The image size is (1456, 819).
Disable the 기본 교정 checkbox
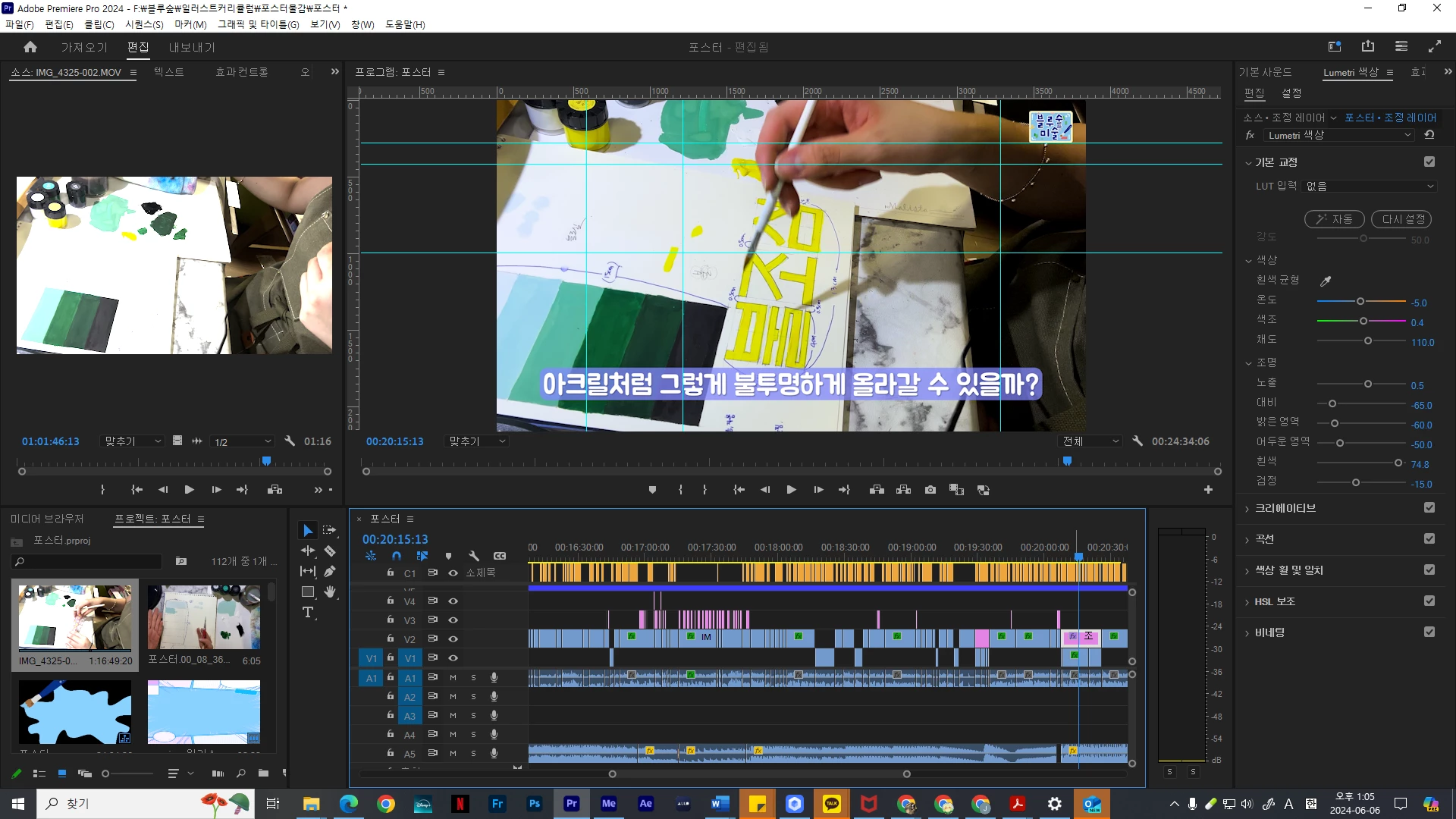(1429, 162)
